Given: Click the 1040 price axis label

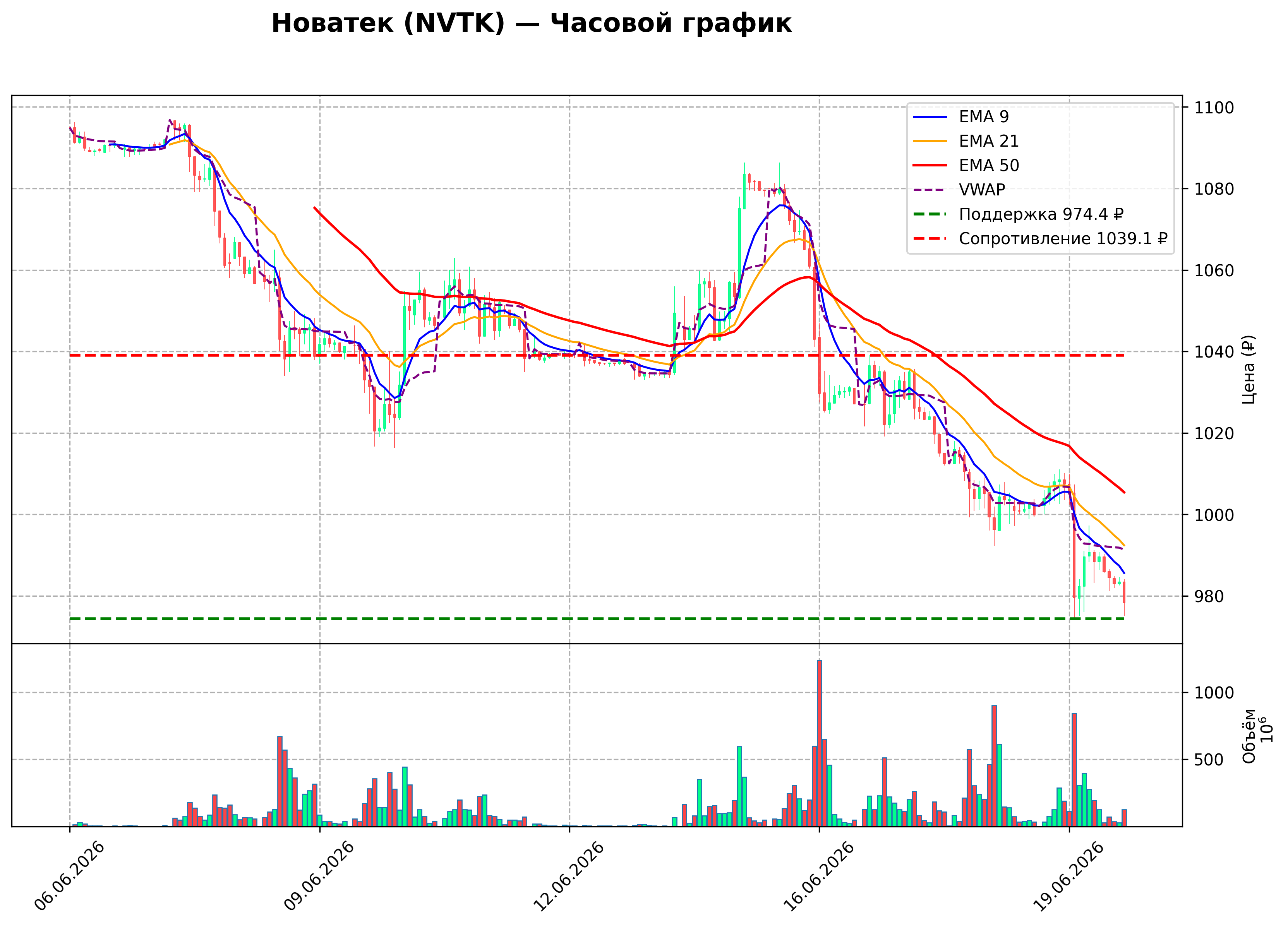Looking at the screenshot, I should [x=1214, y=352].
